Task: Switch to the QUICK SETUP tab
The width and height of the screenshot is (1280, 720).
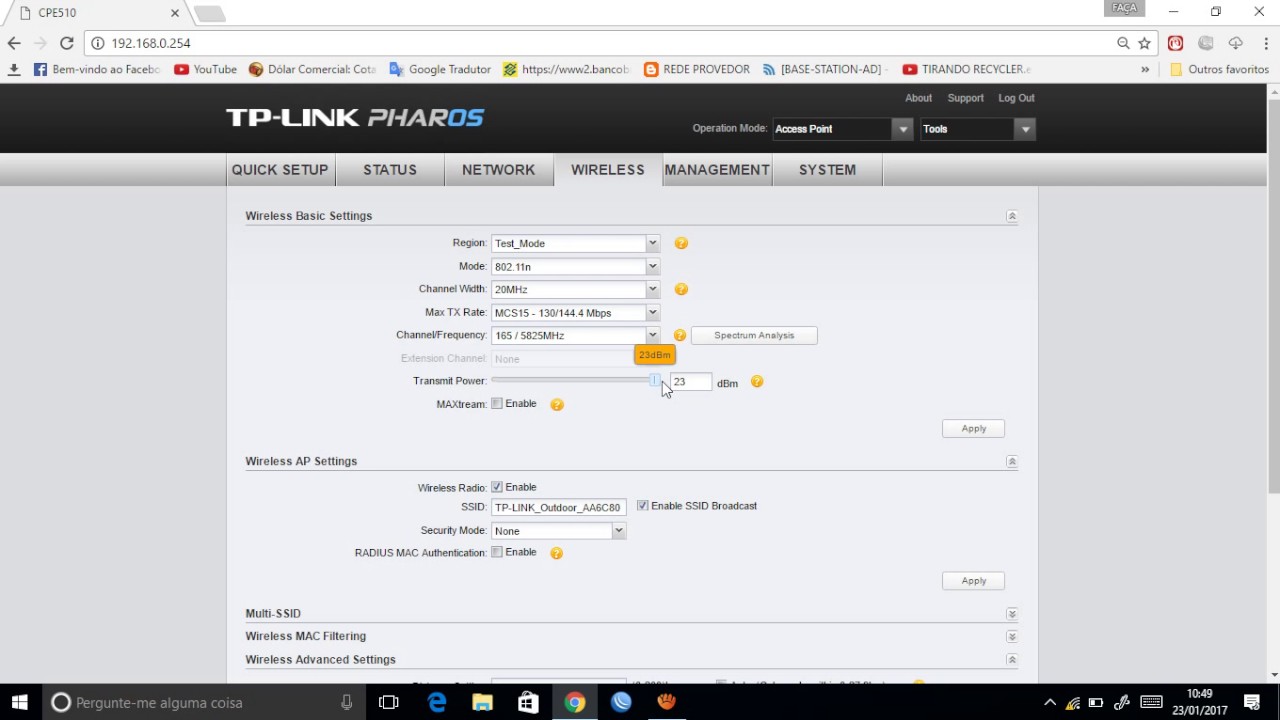Action: pyautogui.click(x=280, y=170)
